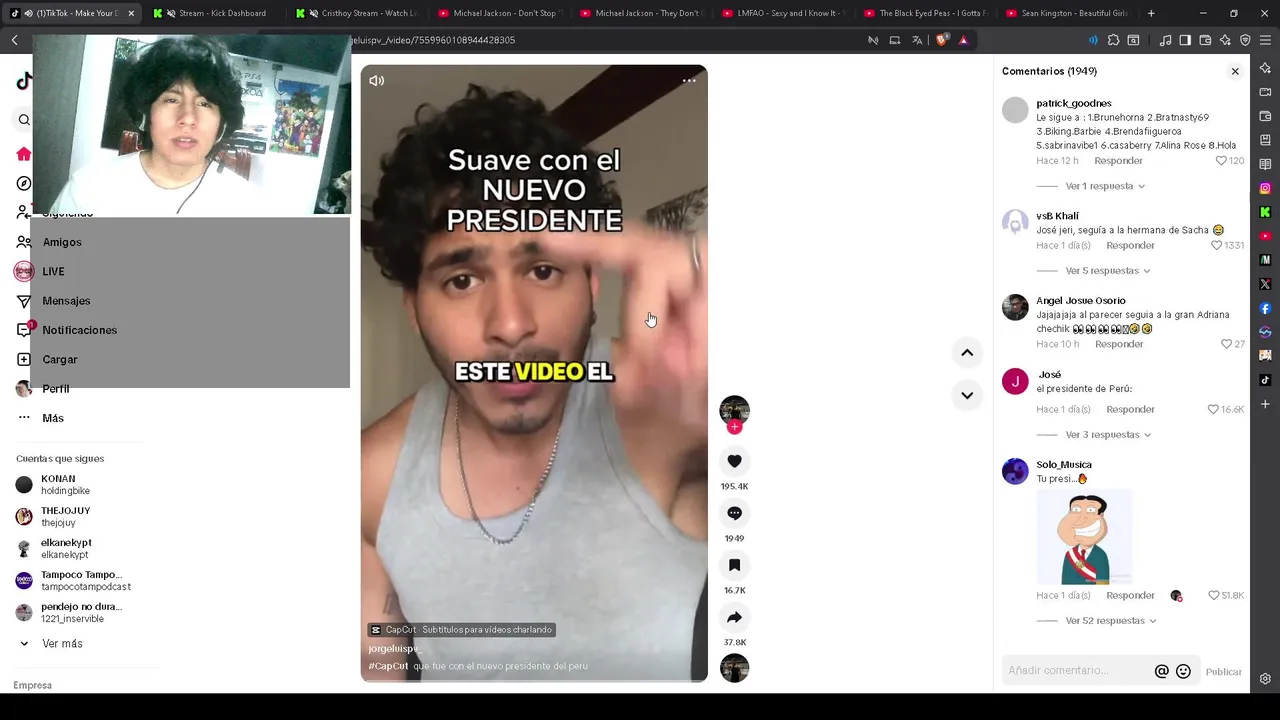
Task: Open the Facebook shortcut in browser sidebar
Action: [x=1265, y=308]
